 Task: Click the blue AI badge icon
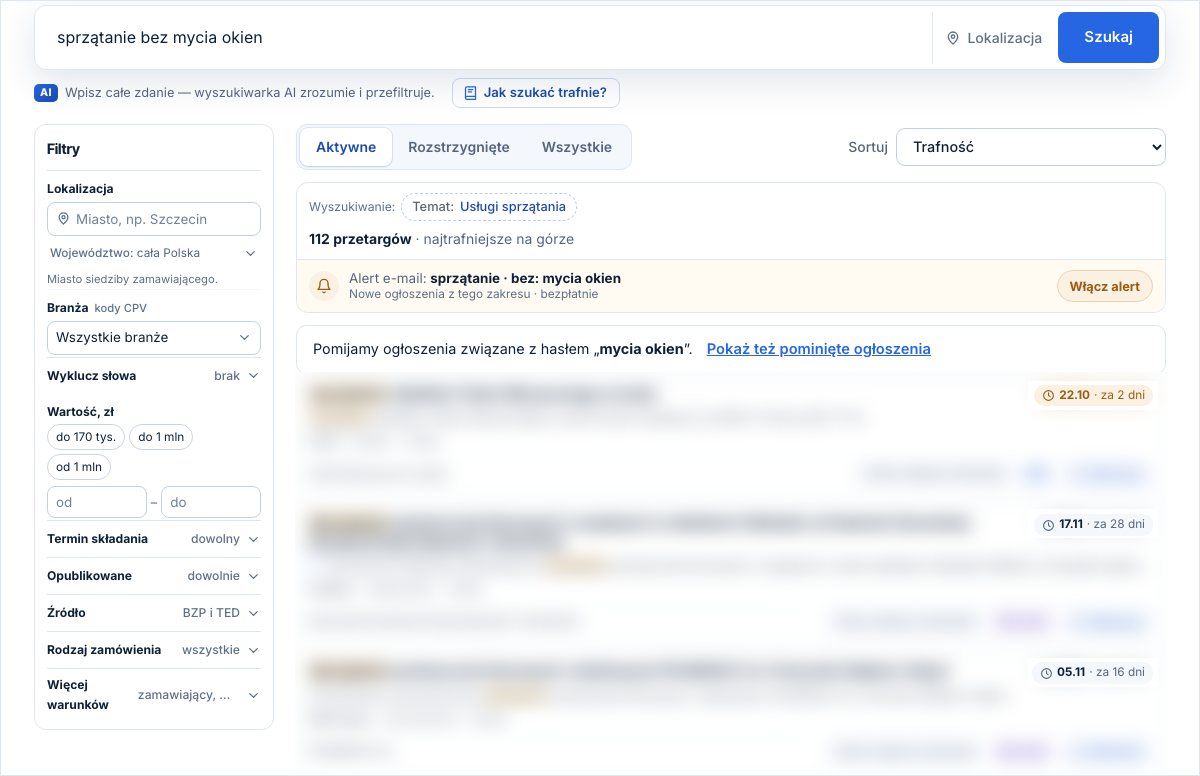coord(46,93)
